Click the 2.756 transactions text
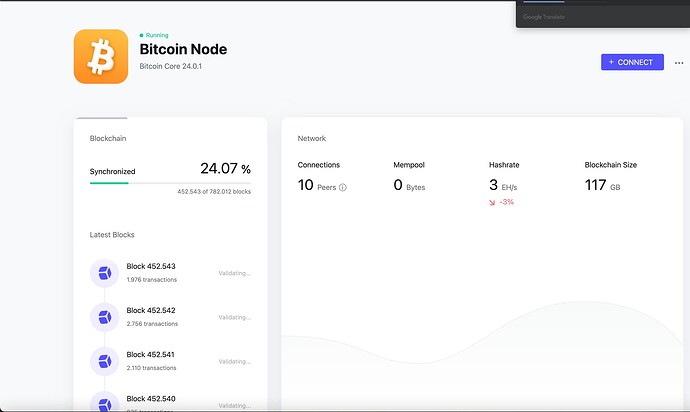This screenshot has width=690, height=412. click(152, 324)
